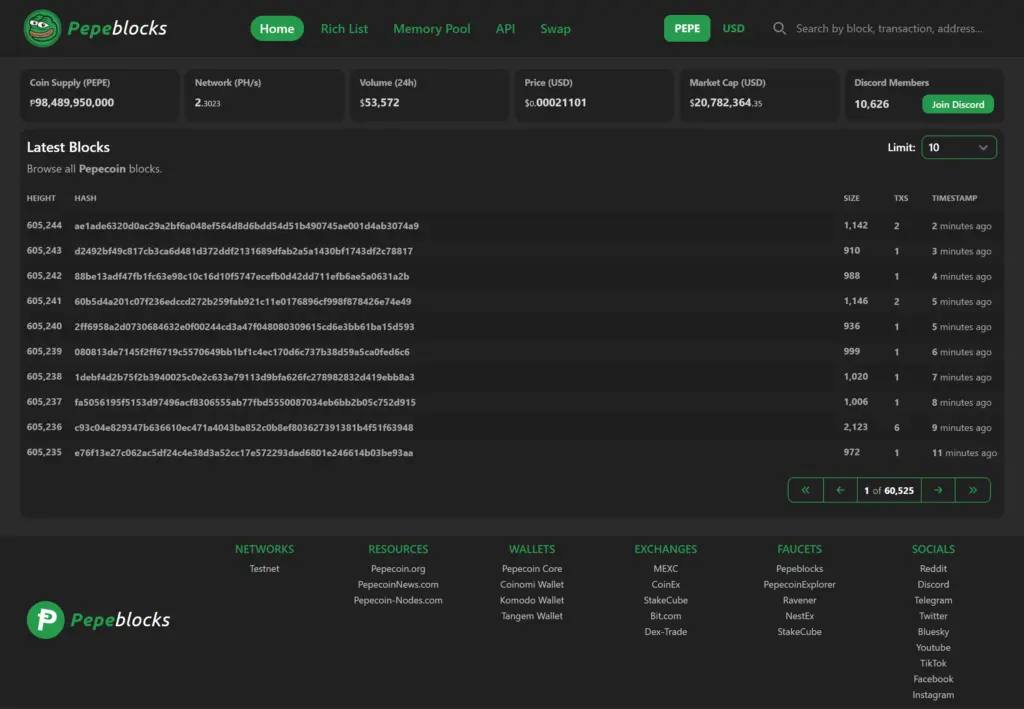Open the Testnet network link
1024x709 pixels.
[x=264, y=569]
